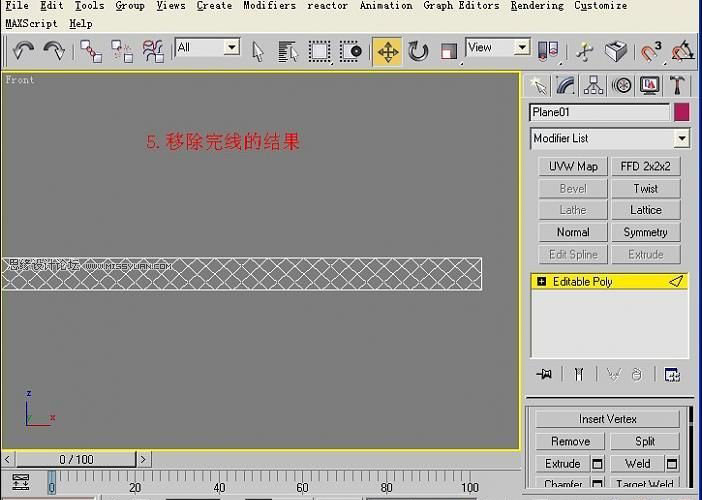Apply the Twist modifier button

tap(646, 188)
